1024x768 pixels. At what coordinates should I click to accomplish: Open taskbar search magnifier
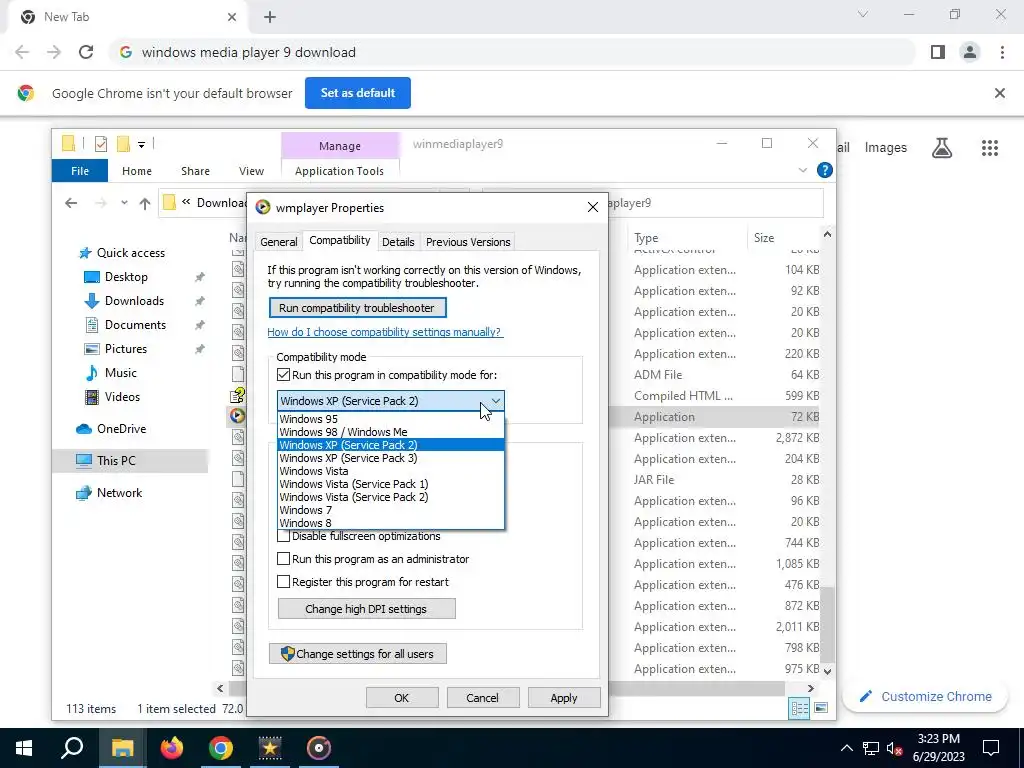pos(72,748)
